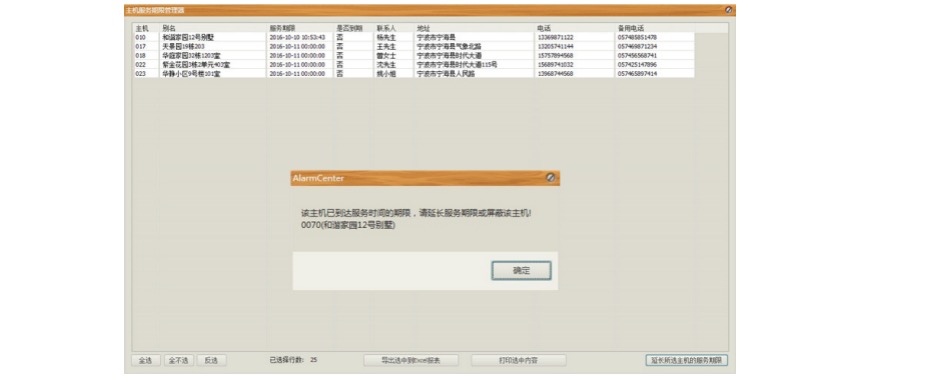Click contact 王先生
This screenshot has width=932, height=384.
386,46
